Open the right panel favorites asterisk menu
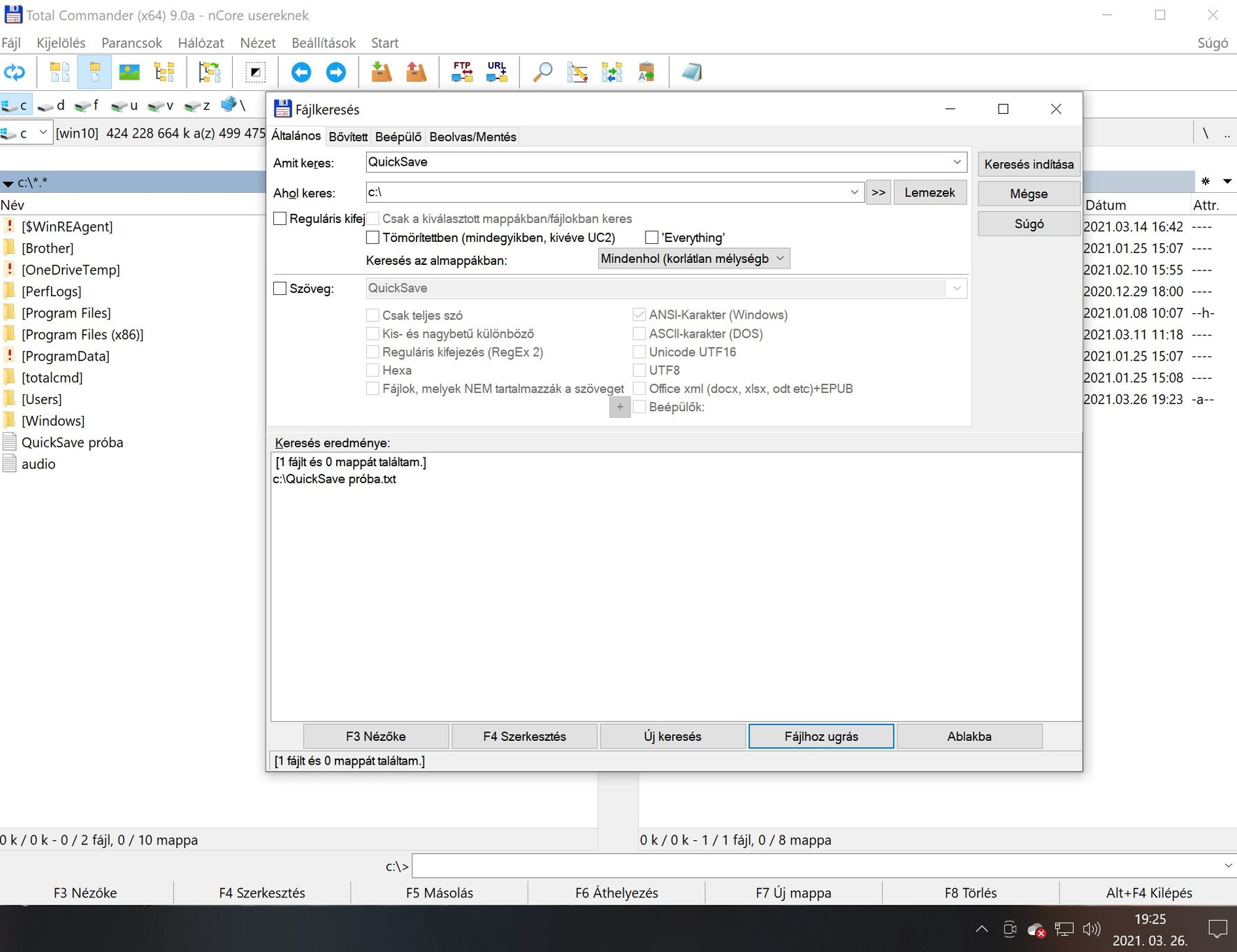This screenshot has width=1237, height=952. point(1206,182)
